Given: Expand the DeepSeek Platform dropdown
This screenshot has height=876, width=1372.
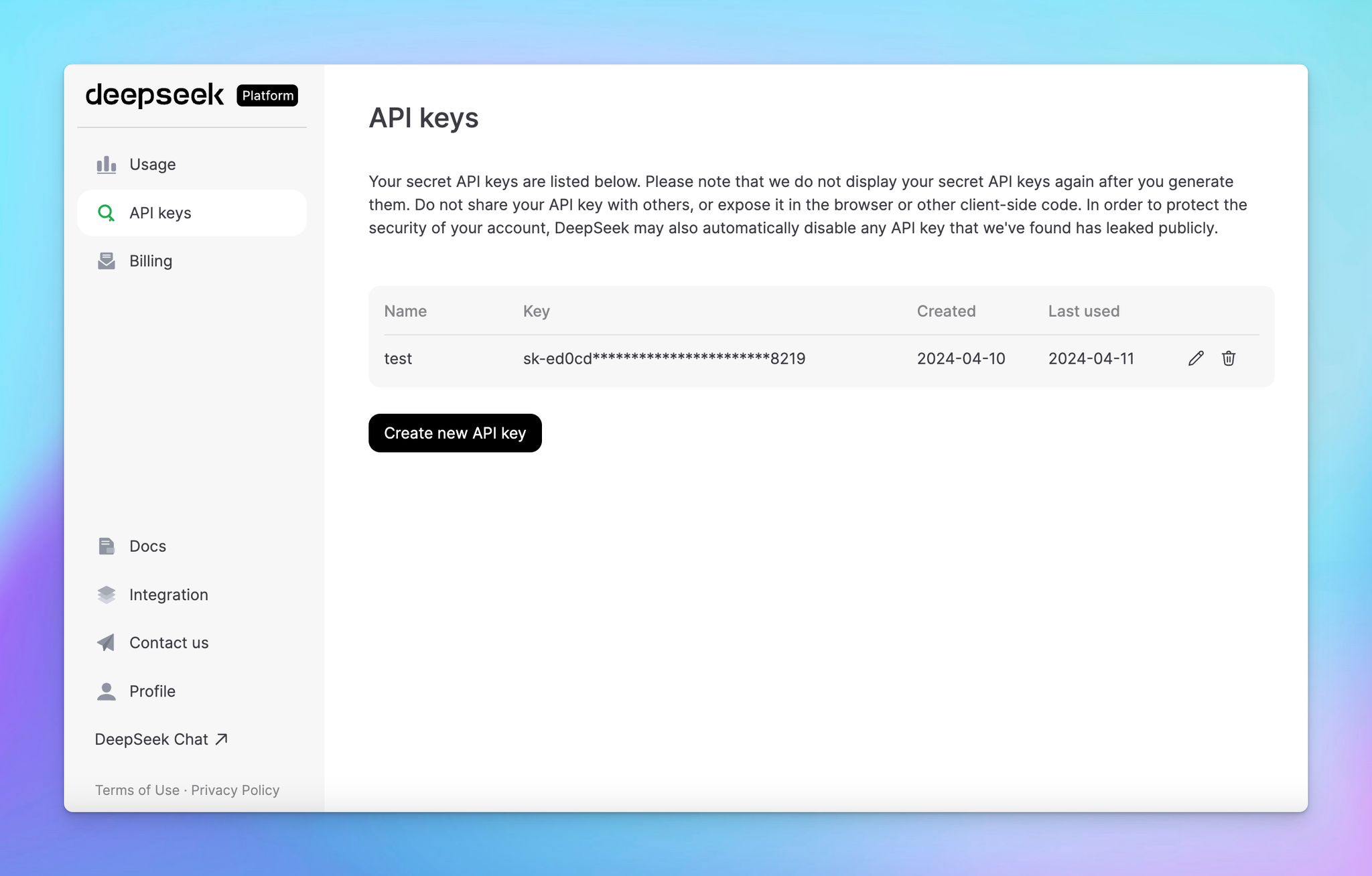Looking at the screenshot, I should [x=267, y=95].
